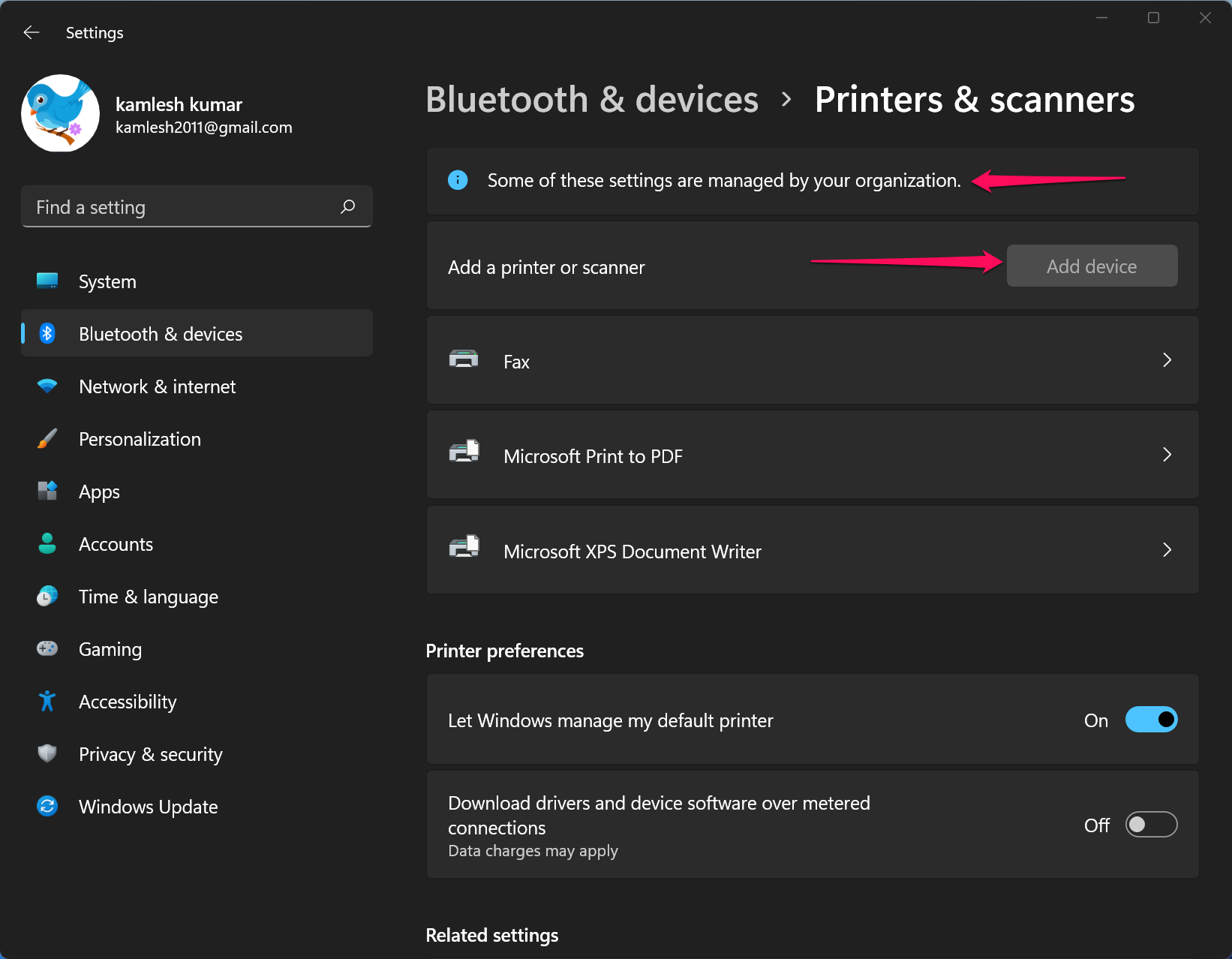Click the kamlesh2011@gmail.com email text
This screenshot has width=1232, height=959.
point(204,128)
